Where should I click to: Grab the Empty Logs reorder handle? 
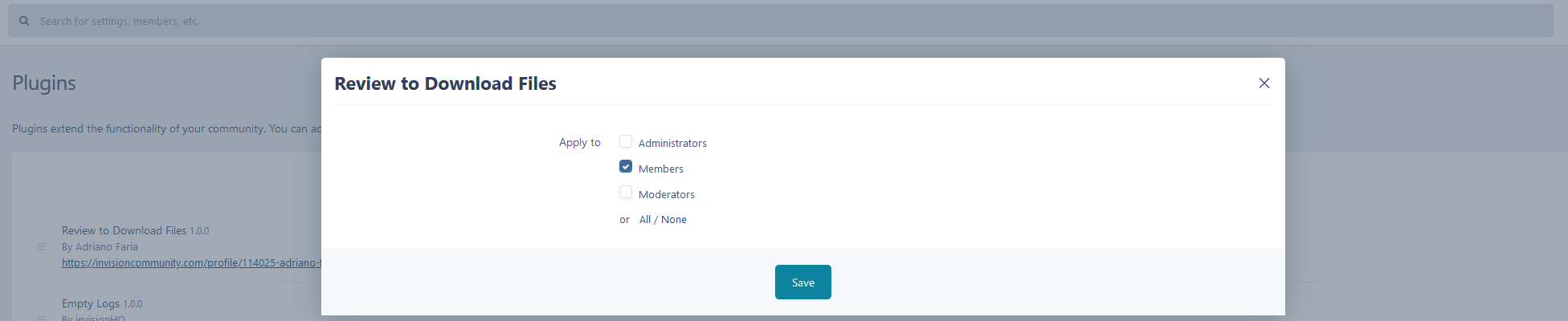point(42,317)
